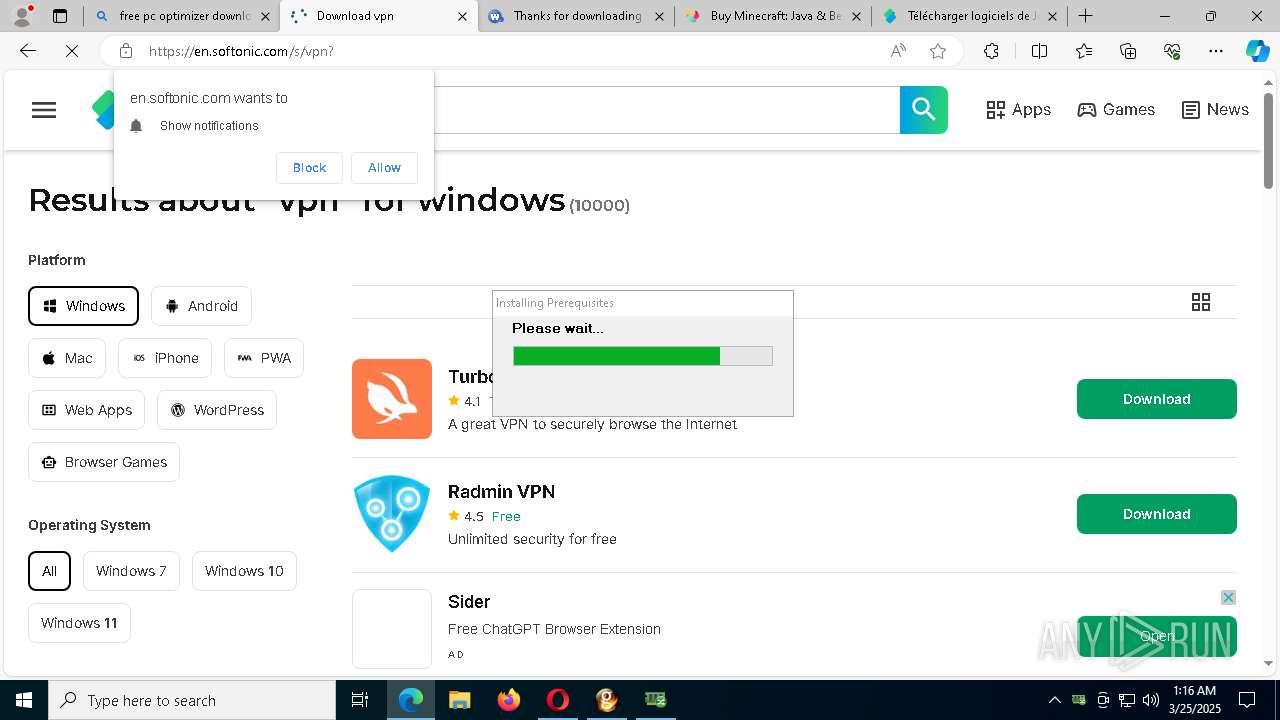Open the Windows Start menu

coord(24,700)
